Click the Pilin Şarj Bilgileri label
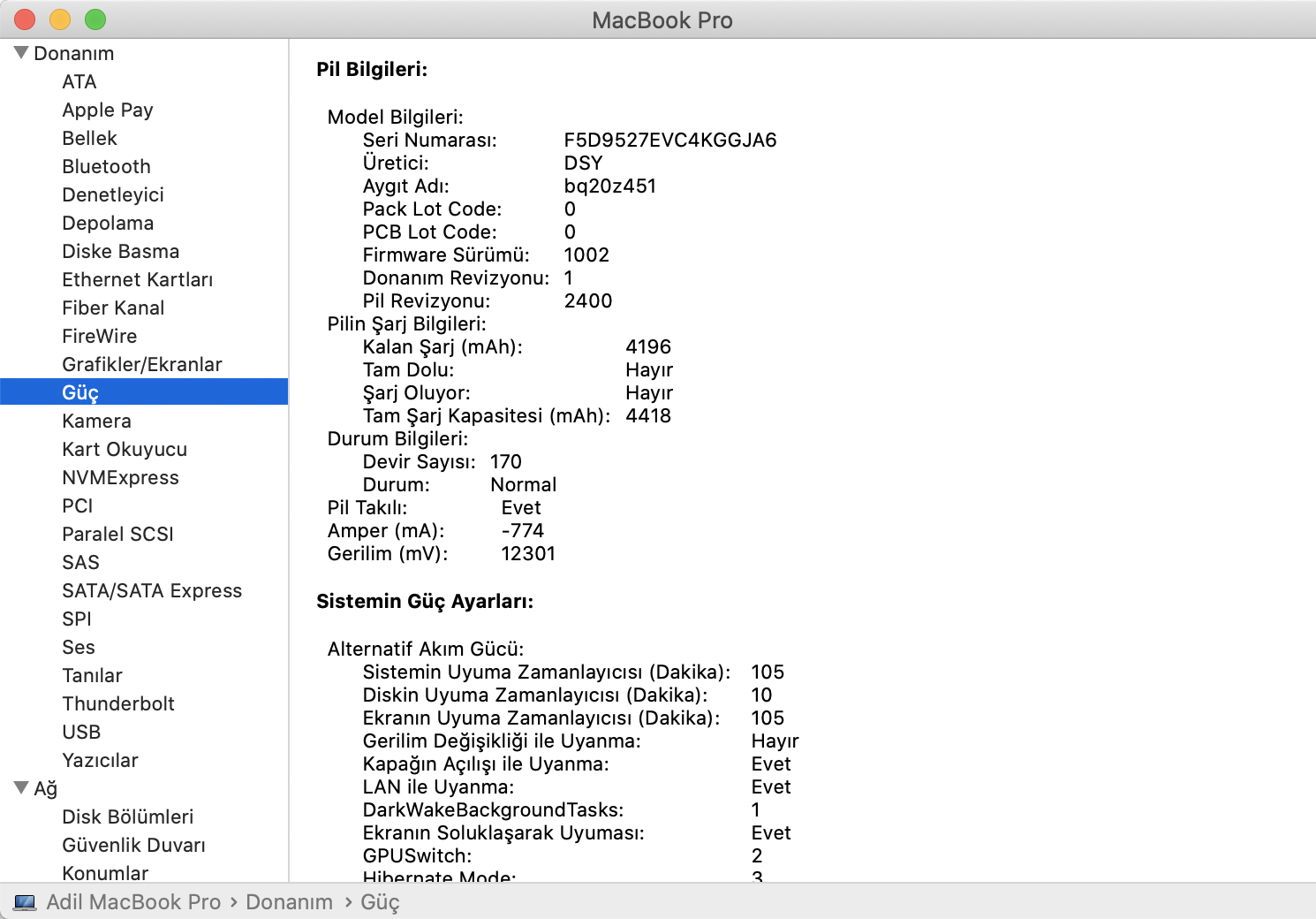 click(x=406, y=324)
